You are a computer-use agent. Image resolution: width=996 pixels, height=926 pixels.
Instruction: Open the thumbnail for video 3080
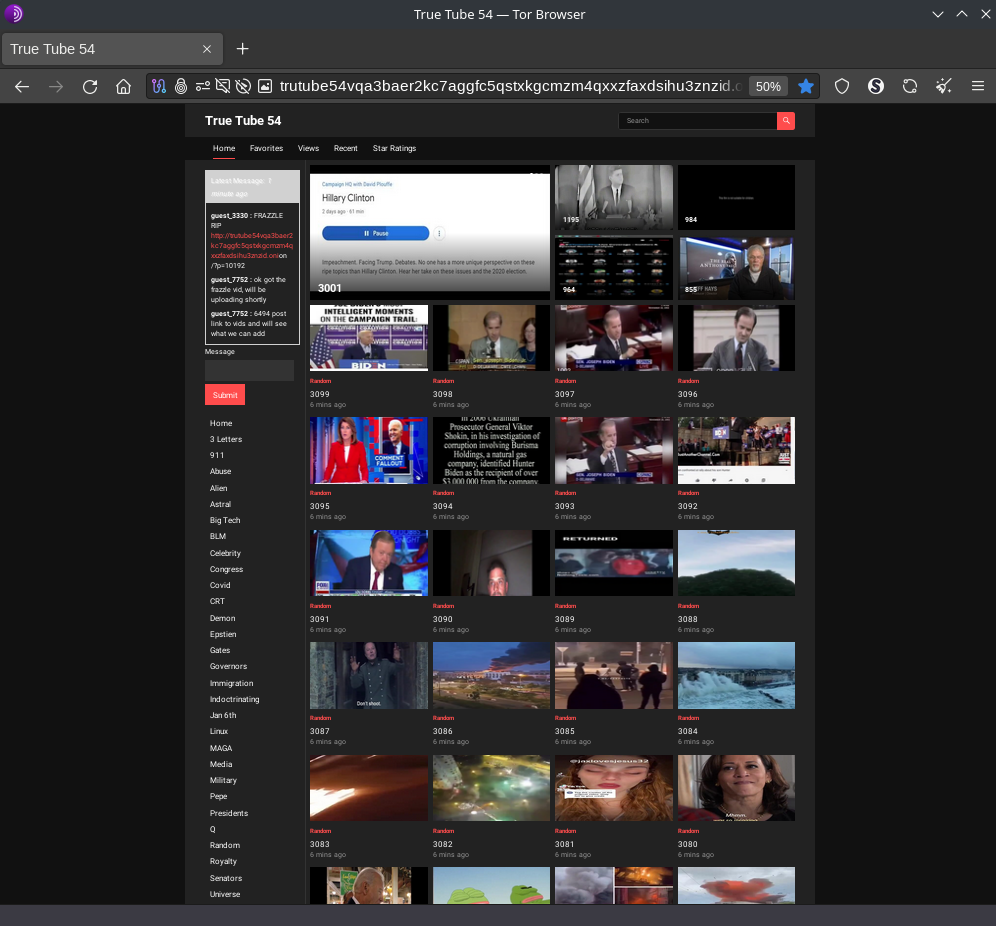736,788
